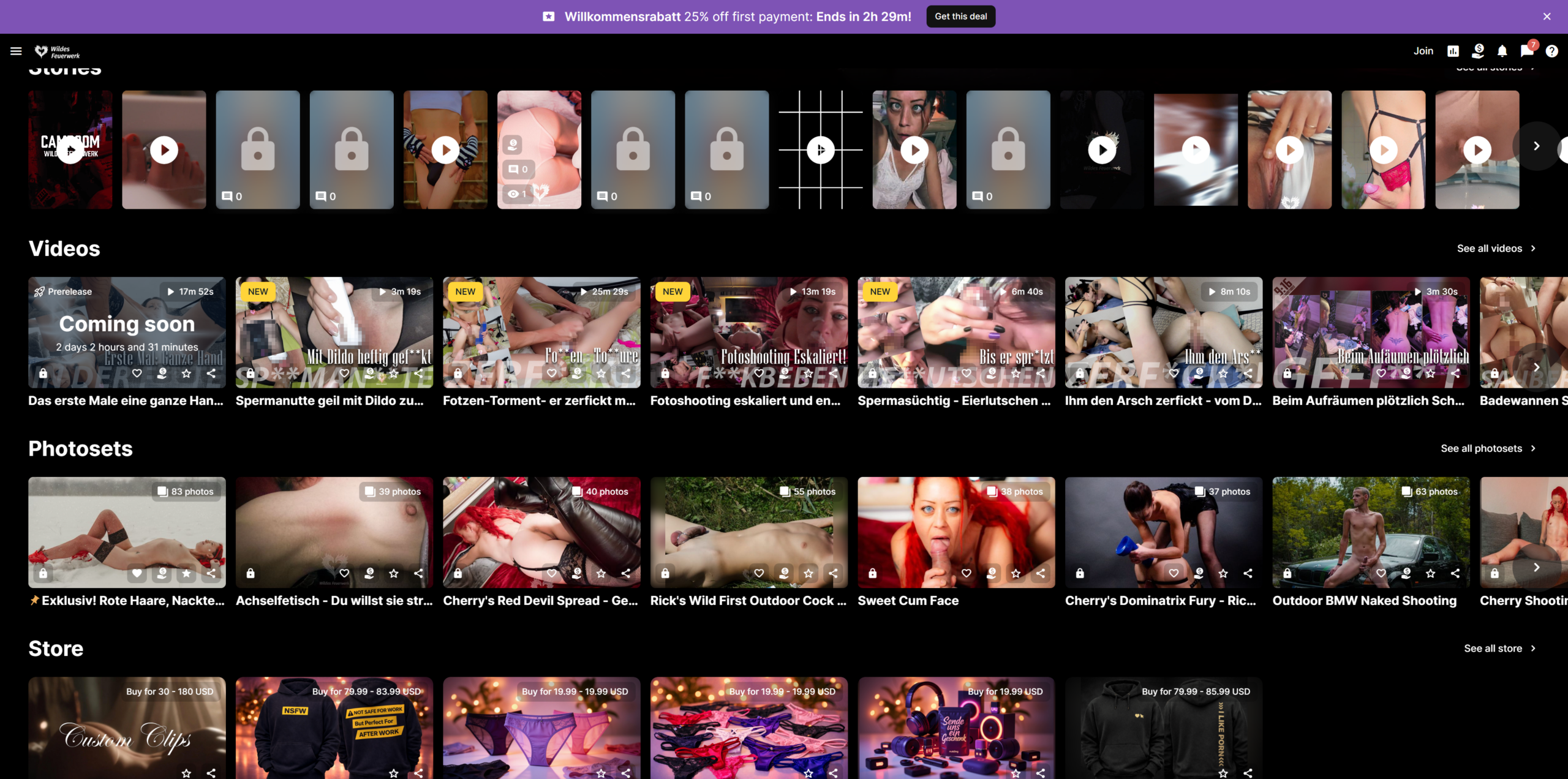
Task: Open Wildes Feuerwerk logo home link
Action: pos(58,52)
